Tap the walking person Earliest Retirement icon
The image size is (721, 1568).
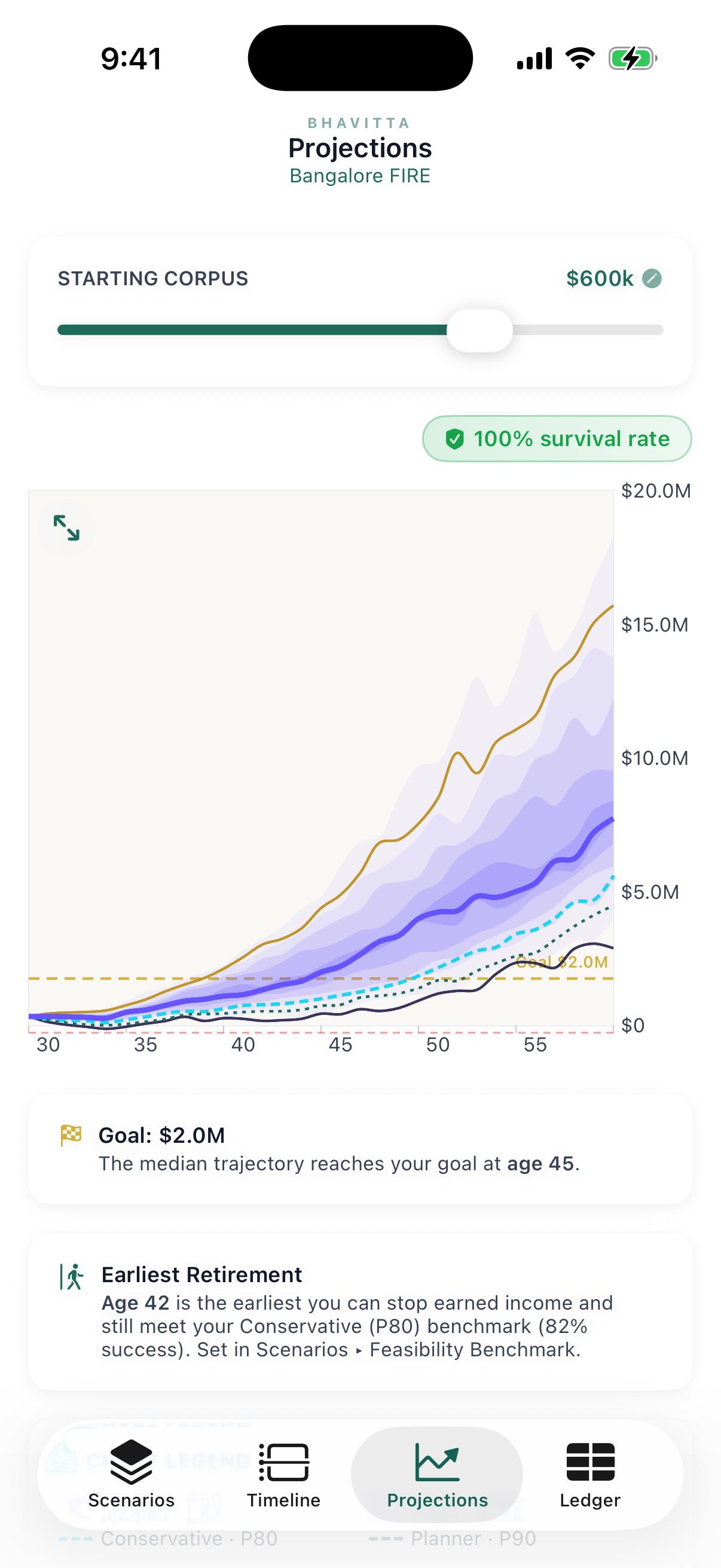(72, 1276)
